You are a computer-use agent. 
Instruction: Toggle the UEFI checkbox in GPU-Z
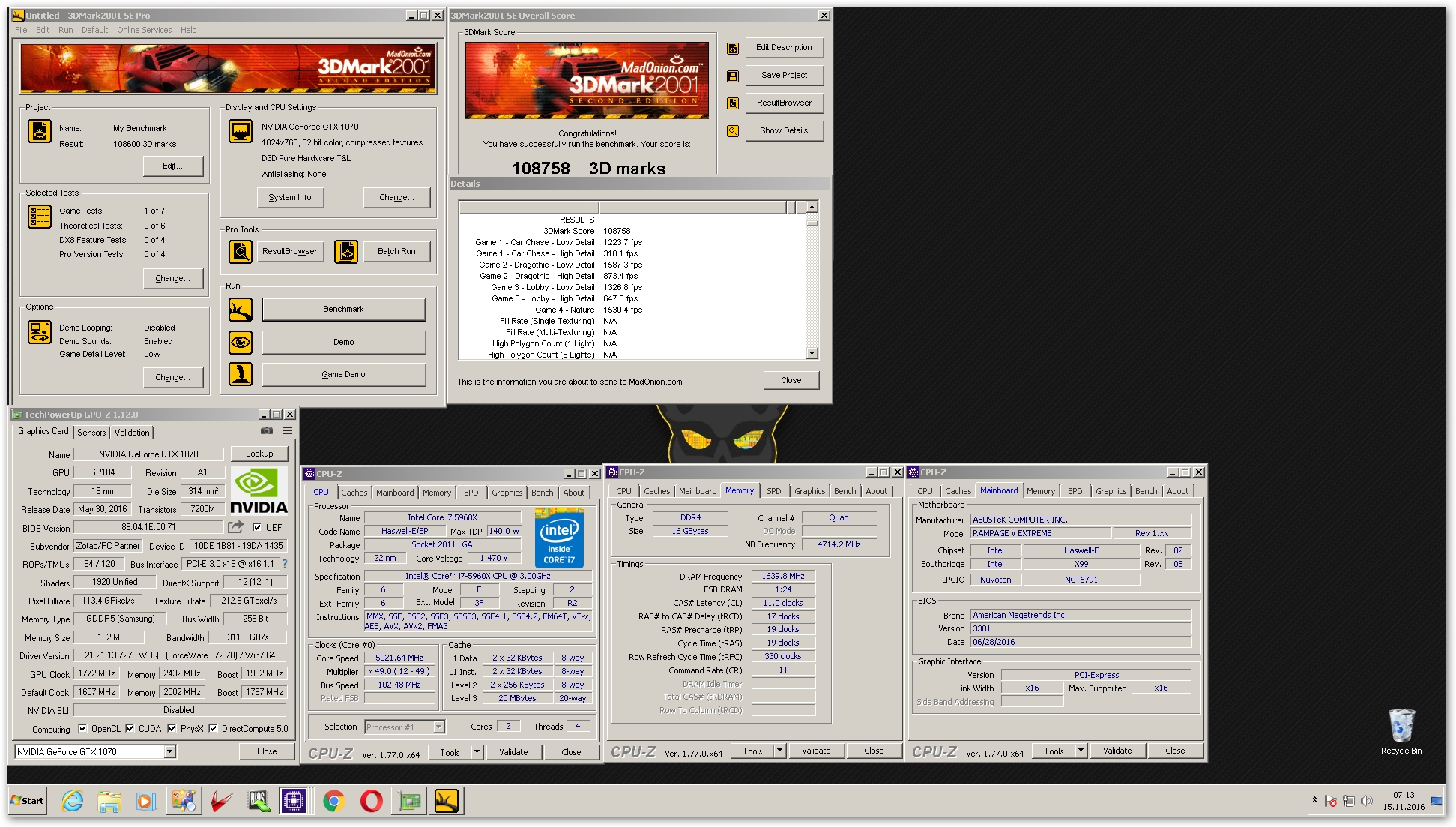tap(257, 527)
